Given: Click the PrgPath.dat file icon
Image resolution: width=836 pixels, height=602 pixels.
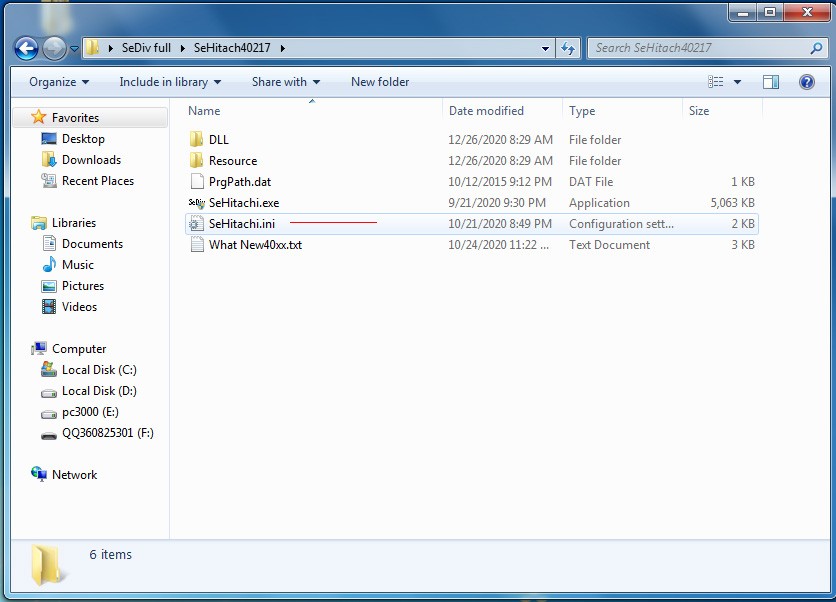Looking at the screenshot, I should [196, 182].
